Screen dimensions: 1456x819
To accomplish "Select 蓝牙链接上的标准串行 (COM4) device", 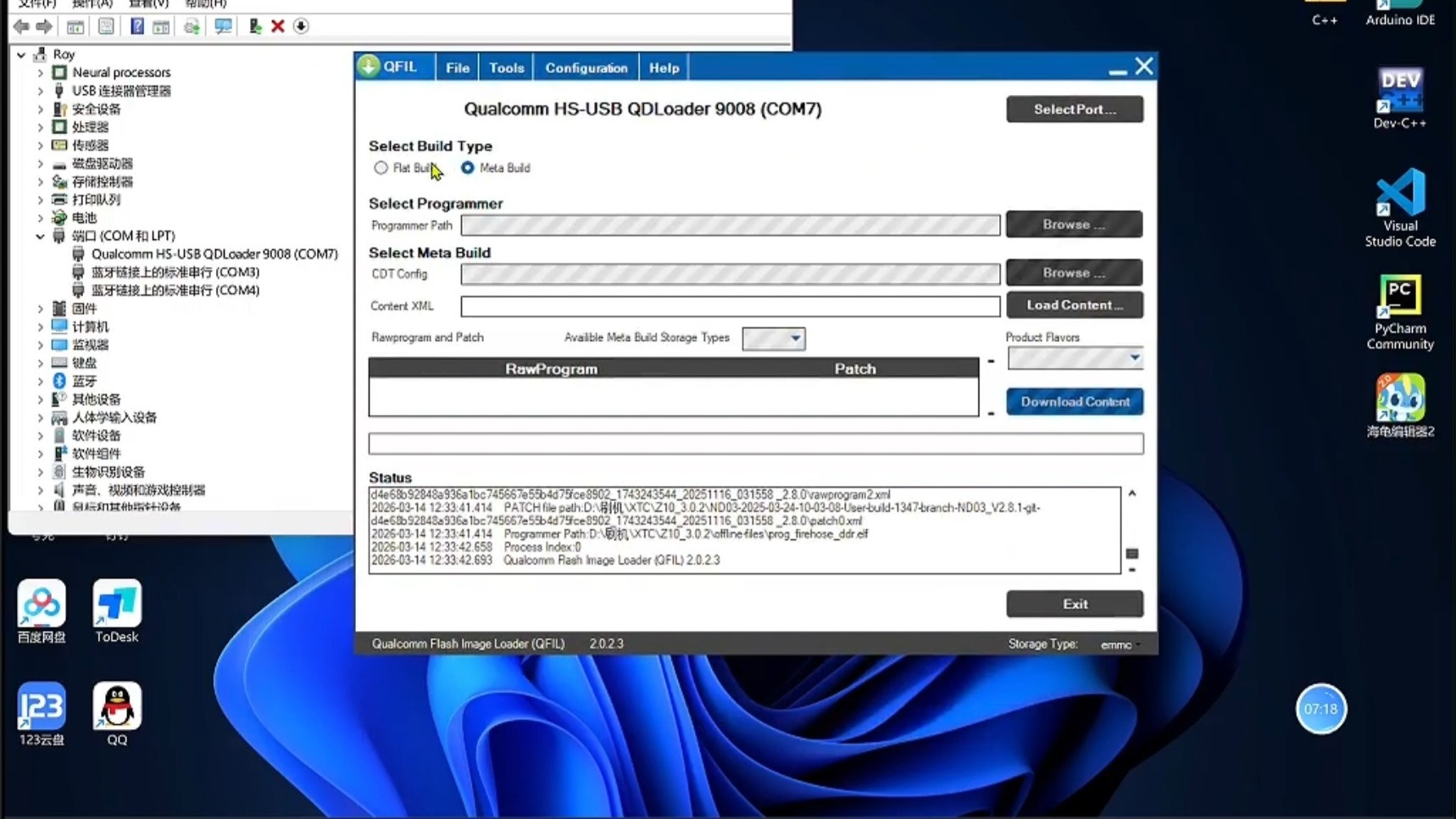I will 175,290.
